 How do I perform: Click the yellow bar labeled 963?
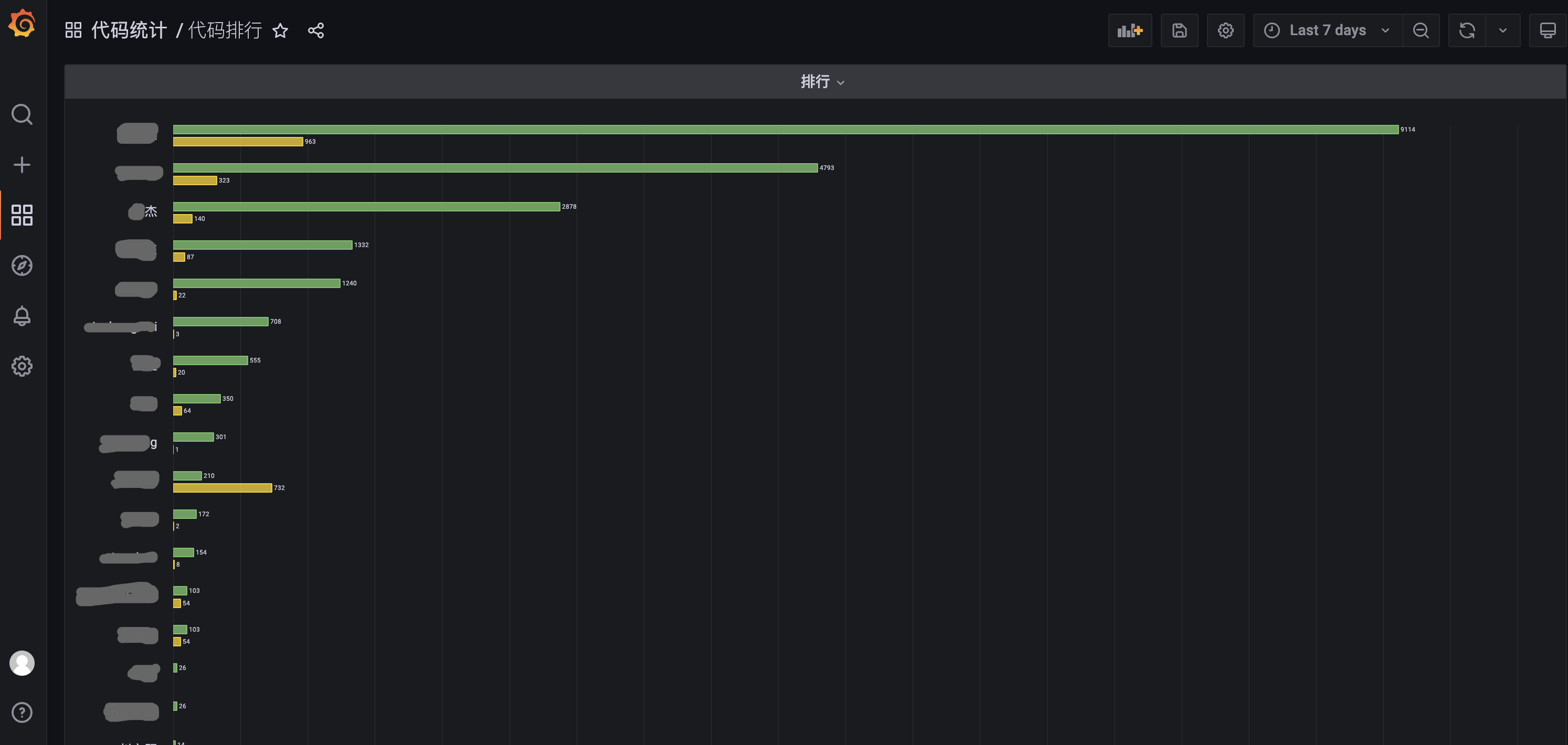point(238,141)
